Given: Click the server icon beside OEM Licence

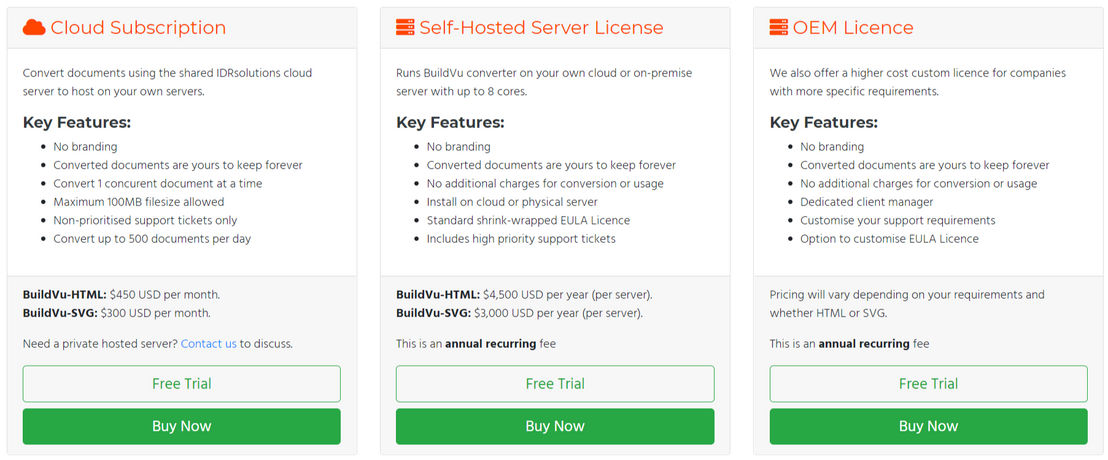Looking at the screenshot, I should tap(779, 28).
